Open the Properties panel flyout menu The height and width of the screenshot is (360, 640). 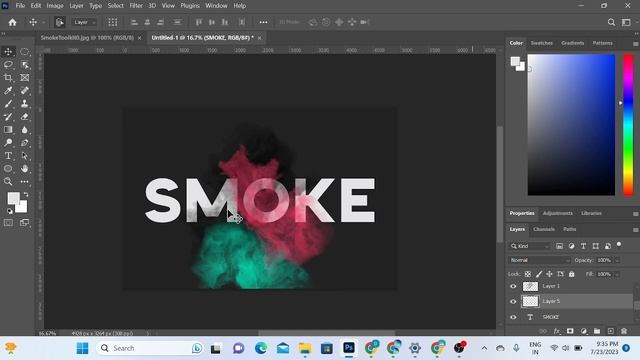636,214
